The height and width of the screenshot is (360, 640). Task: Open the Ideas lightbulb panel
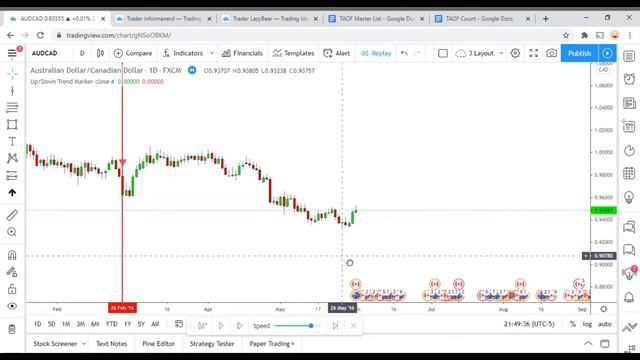(629, 198)
